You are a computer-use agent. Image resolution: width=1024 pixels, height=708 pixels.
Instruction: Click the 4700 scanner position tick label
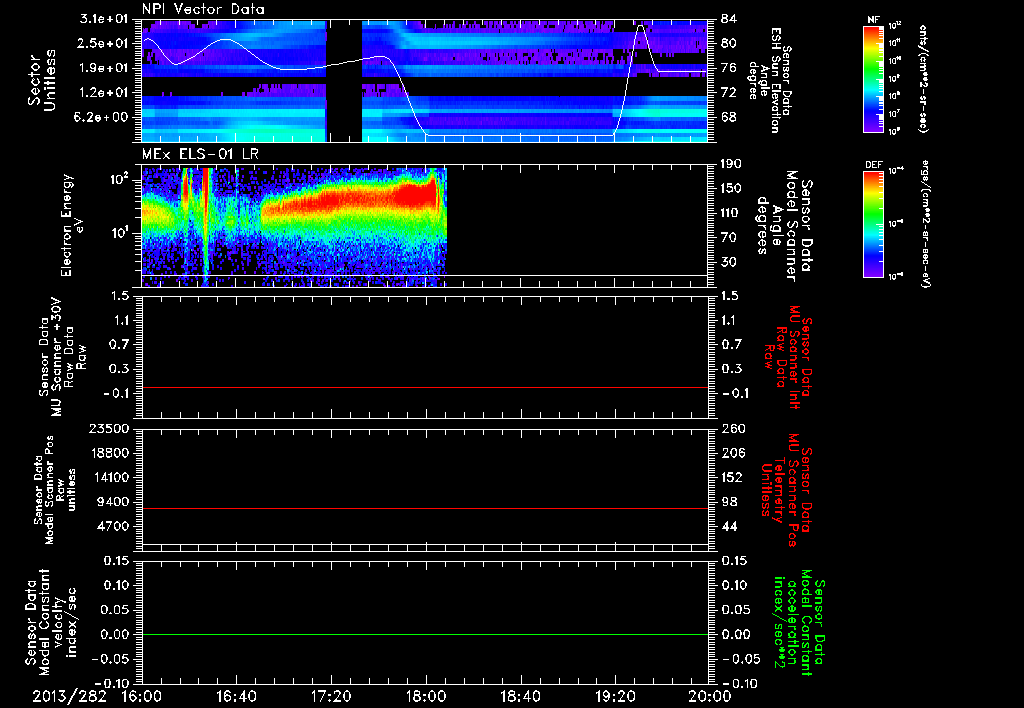coord(114,526)
